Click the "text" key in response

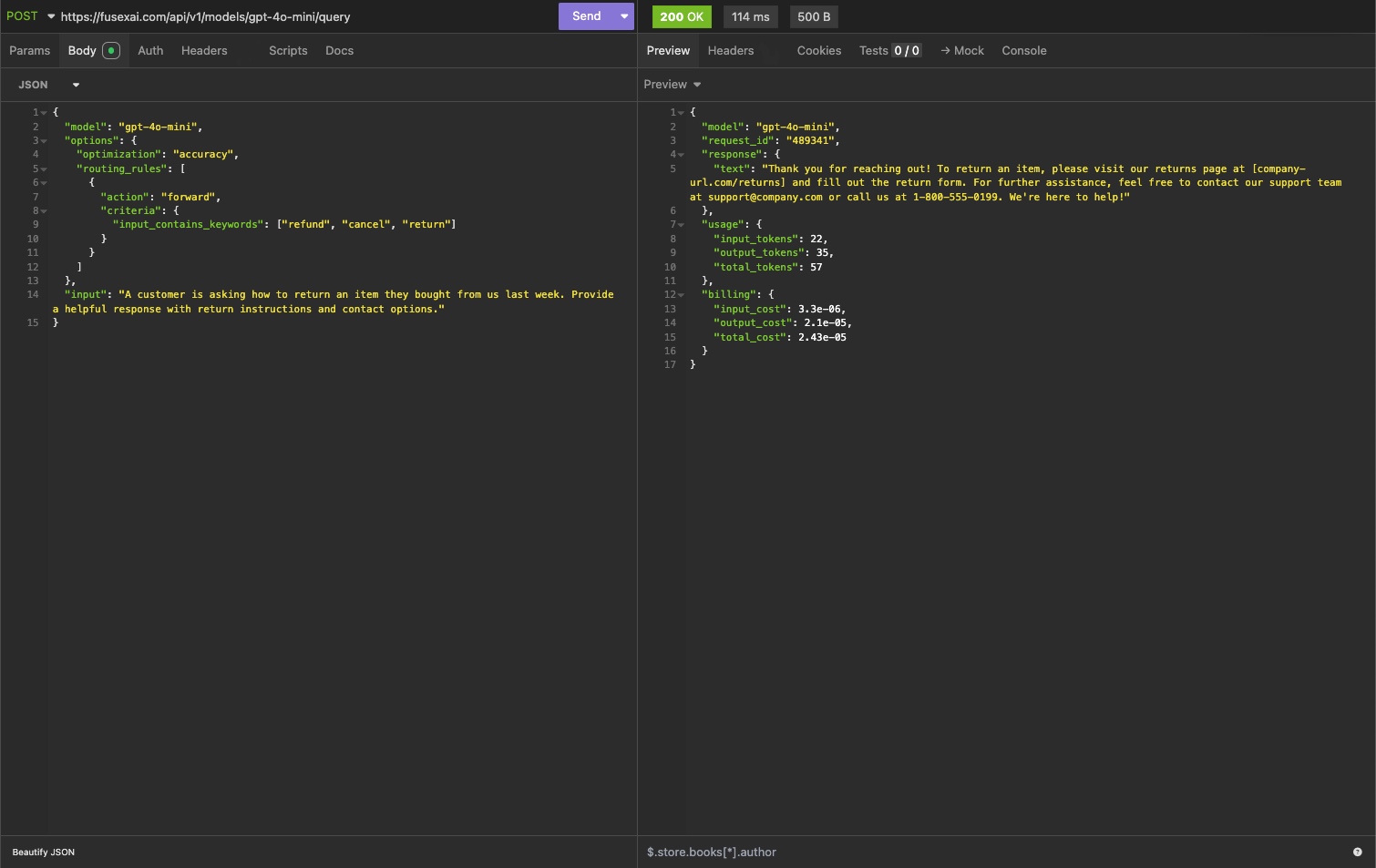tap(732, 168)
